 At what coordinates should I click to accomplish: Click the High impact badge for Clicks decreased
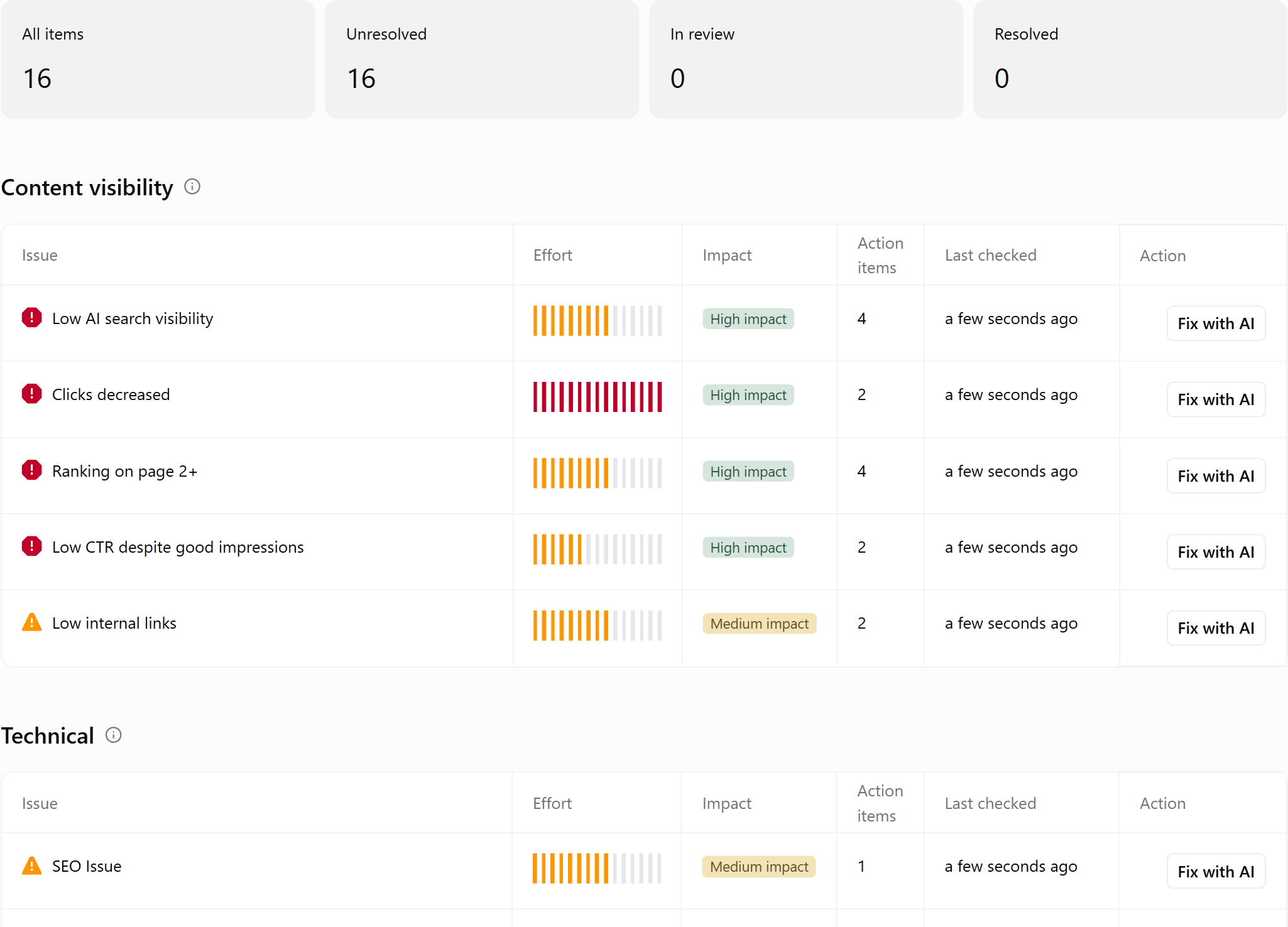748,395
